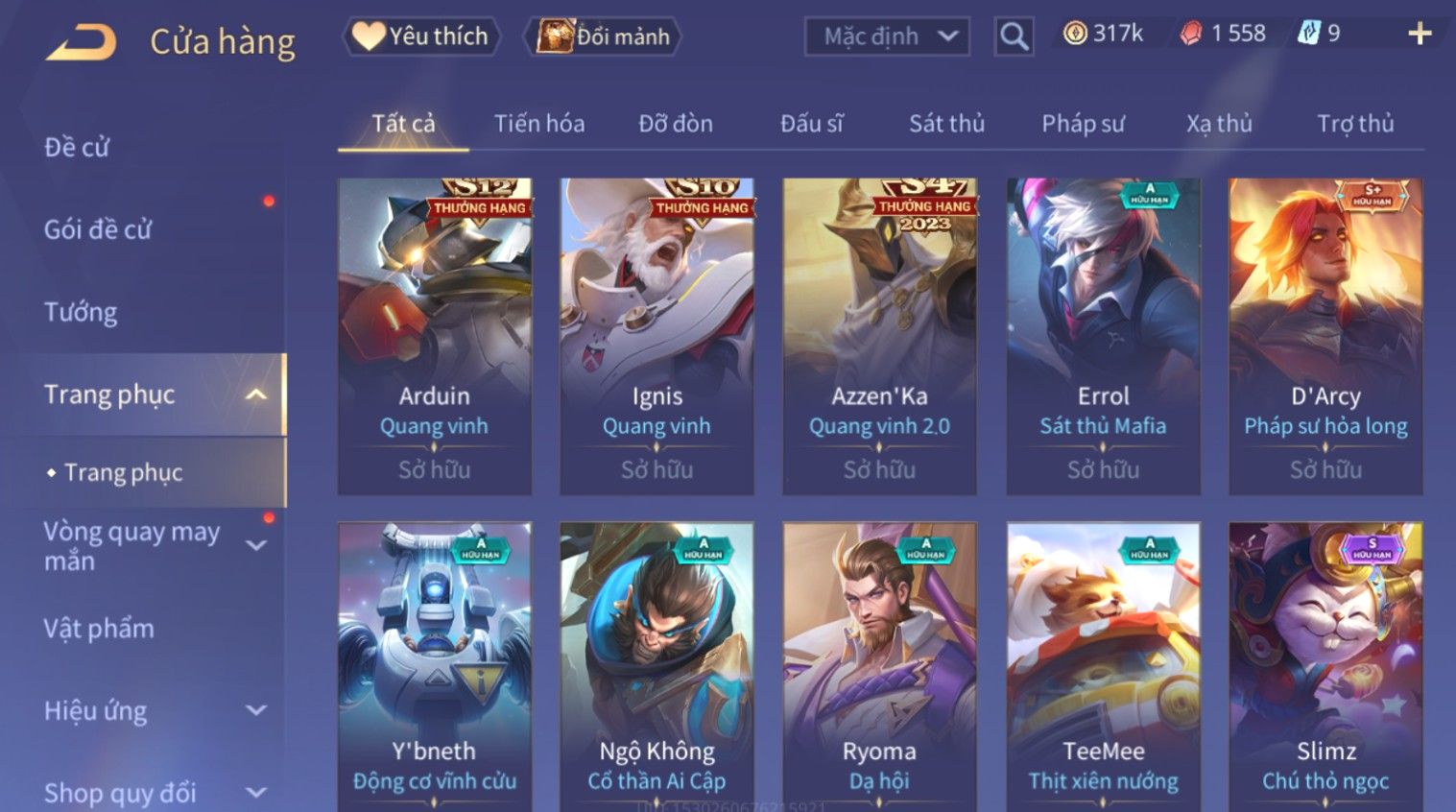Open Yêu thích favorites heart button
Screen dimensions: 1456x812
pyautogui.click(x=420, y=36)
